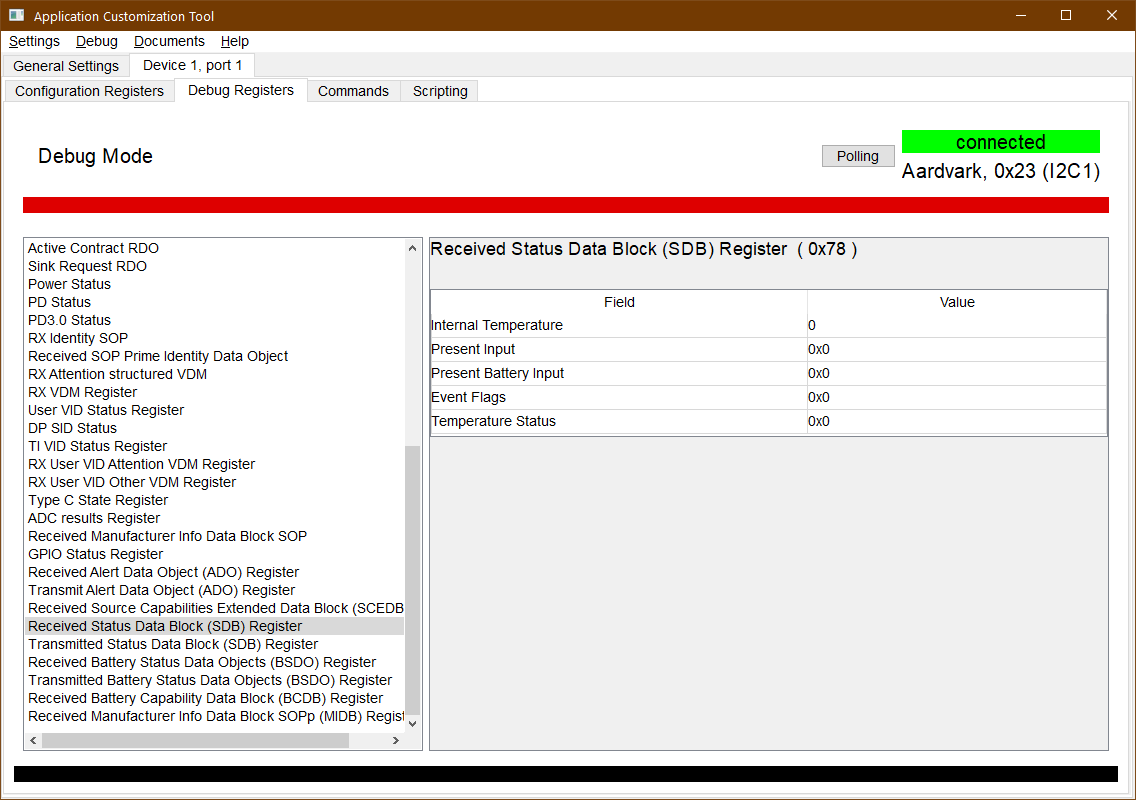Viewport: 1136px width, 800px height.
Task: Click the Event Flags field
Action: [x=619, y=397]
